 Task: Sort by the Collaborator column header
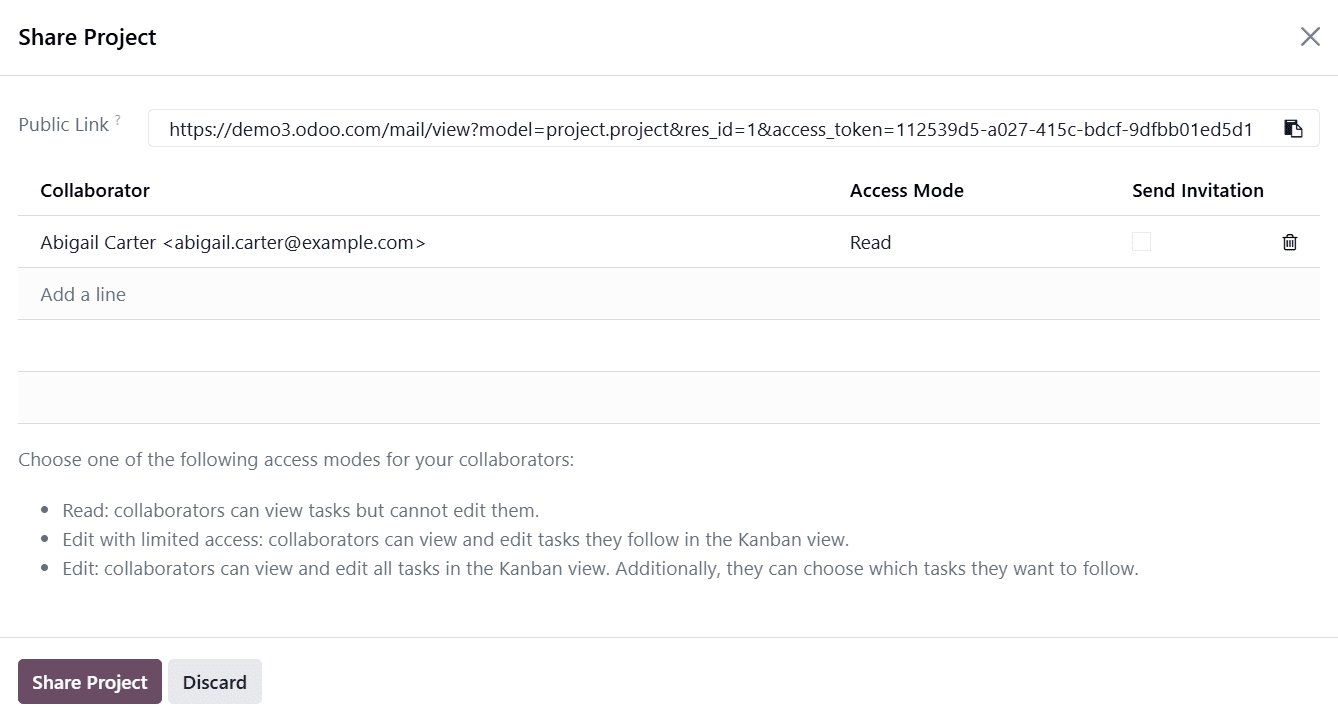pos(95,190)
